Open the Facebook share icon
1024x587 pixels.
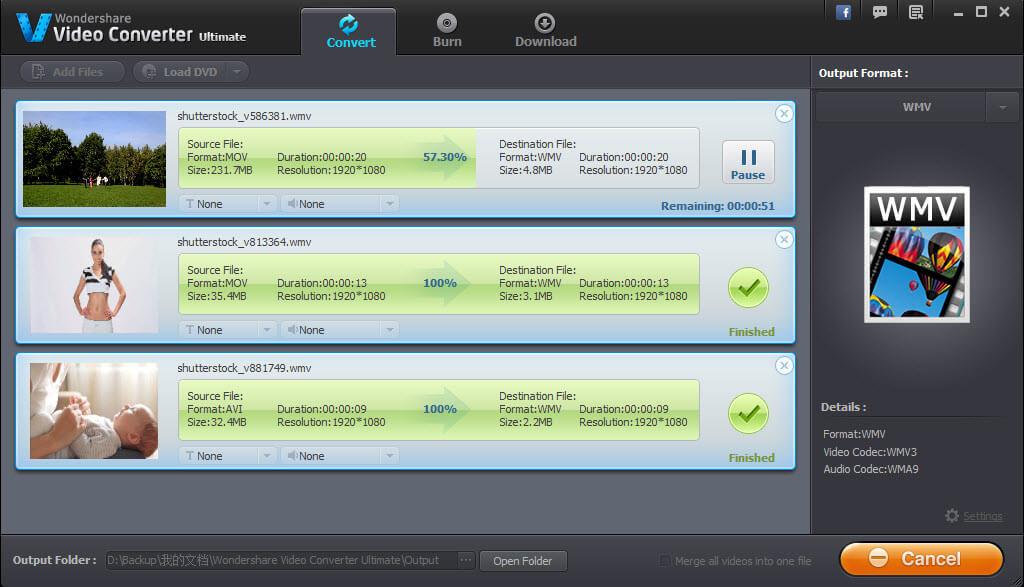point(843,12)
